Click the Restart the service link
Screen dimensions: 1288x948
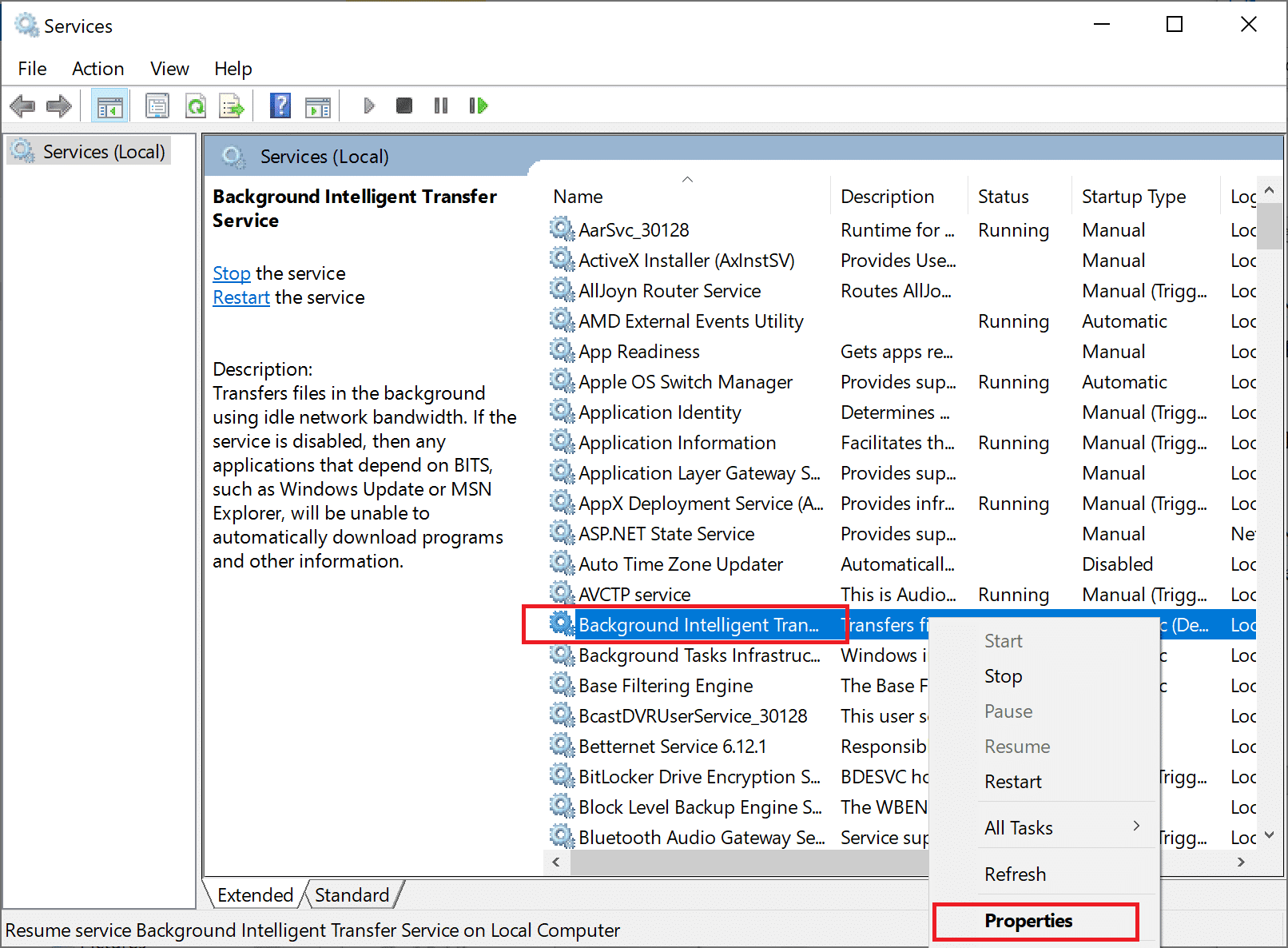[x=241, y=297]
